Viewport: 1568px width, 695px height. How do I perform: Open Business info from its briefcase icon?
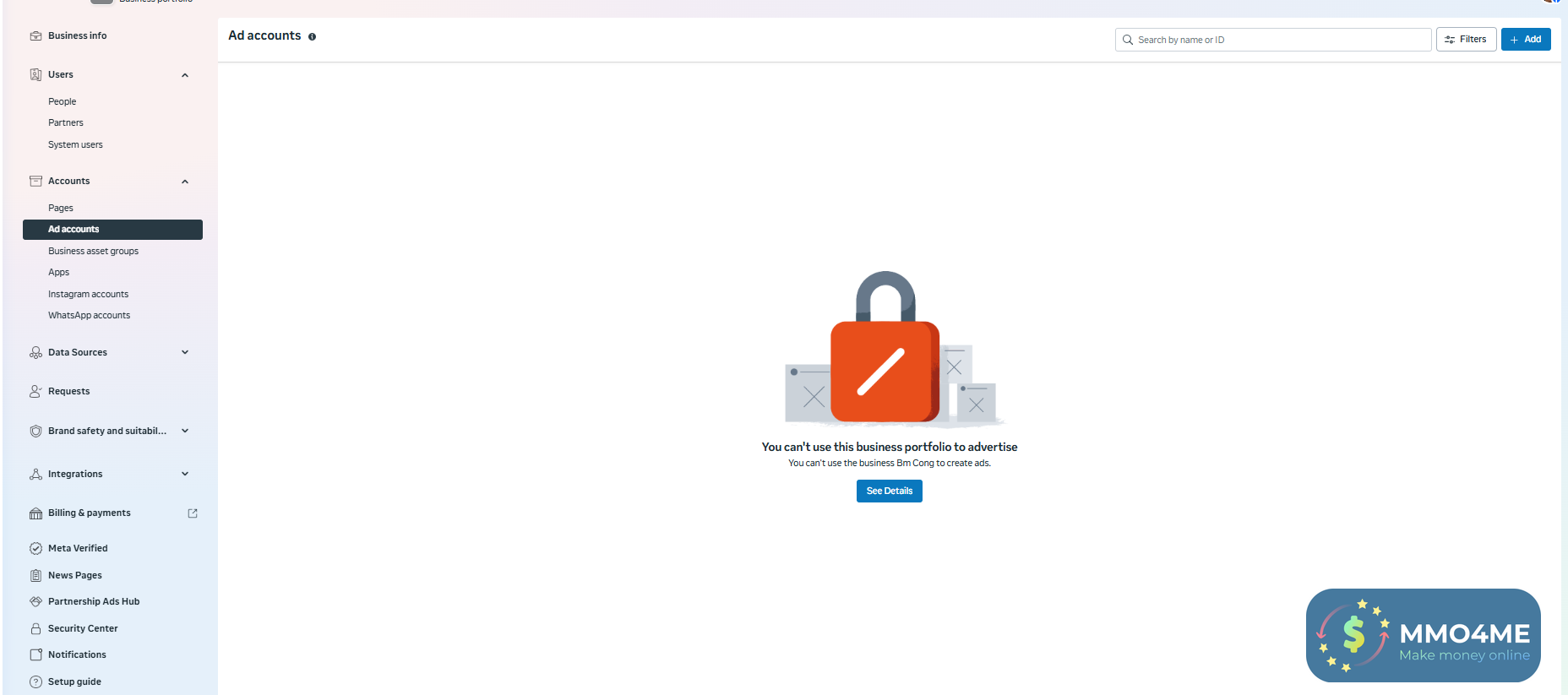click(x=35, y=36)
